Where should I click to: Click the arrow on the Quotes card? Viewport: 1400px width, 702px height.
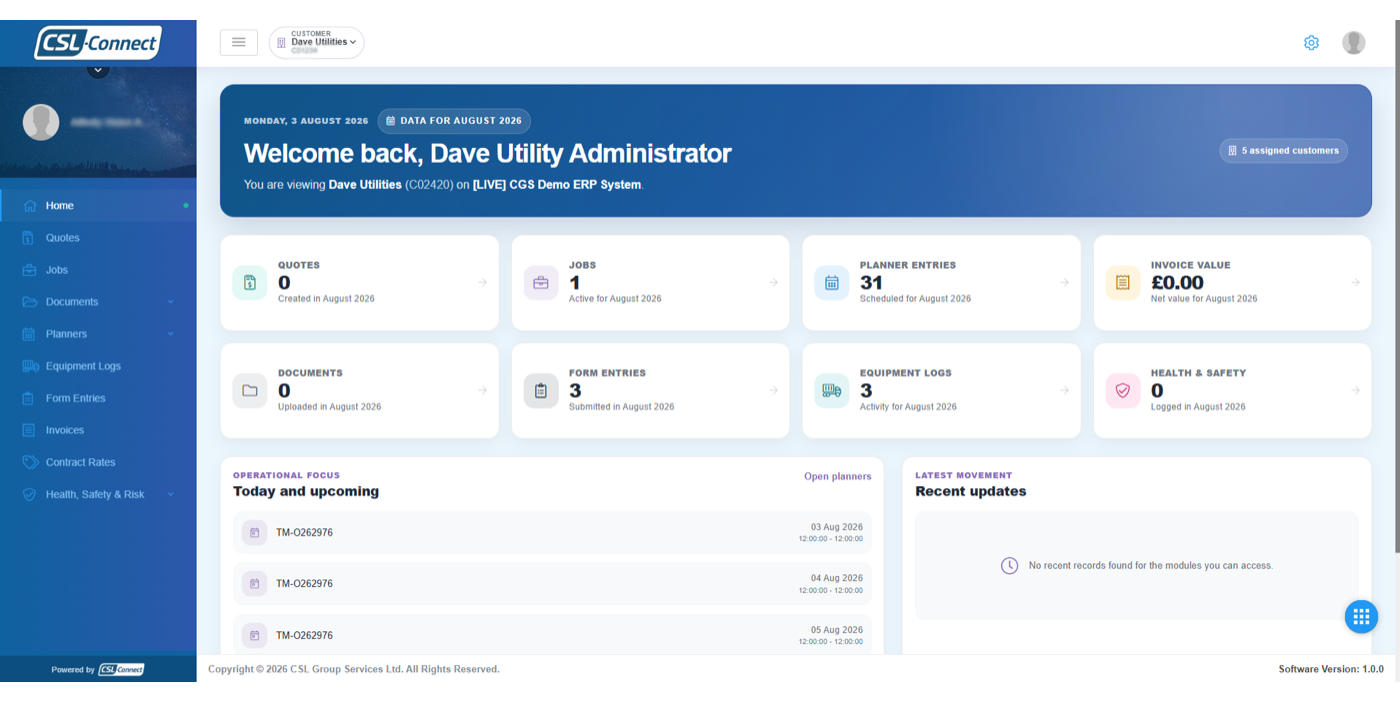point(482,283)
